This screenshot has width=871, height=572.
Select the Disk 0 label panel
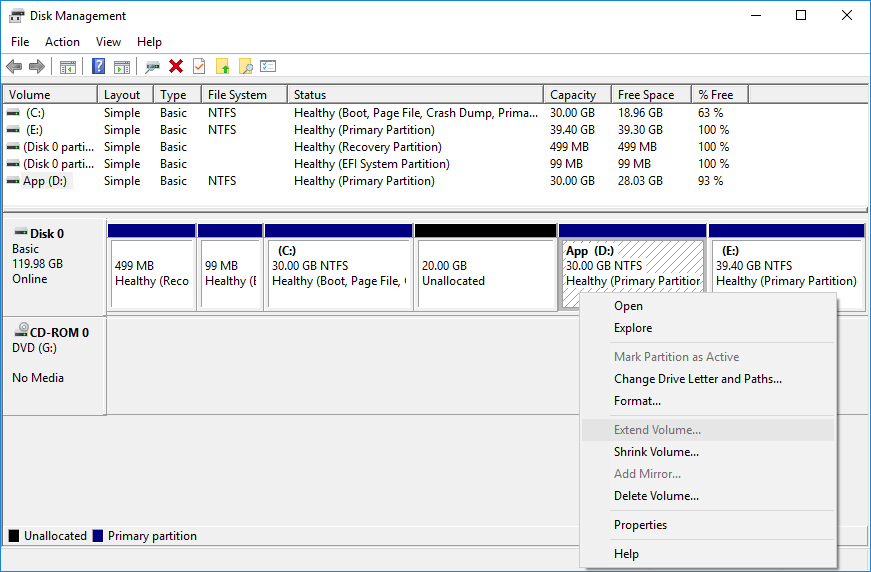[54, 265]
